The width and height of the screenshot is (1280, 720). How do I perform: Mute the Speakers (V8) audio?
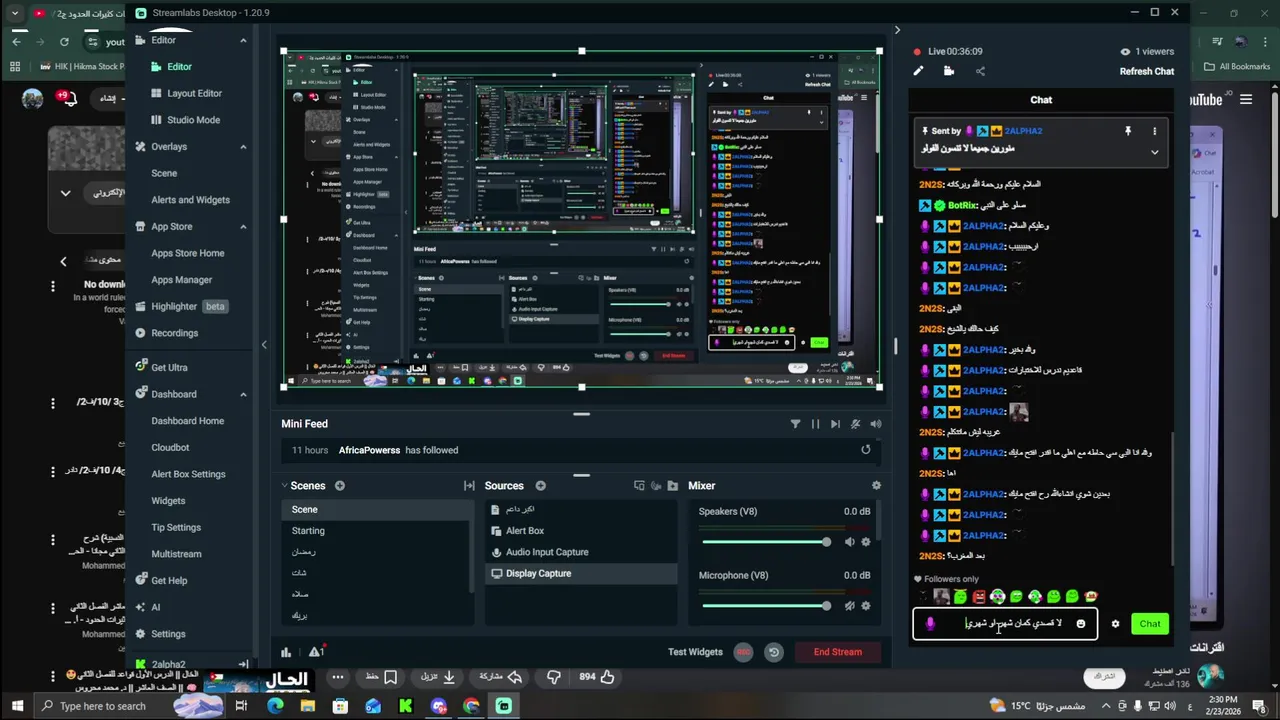pos(849,542)
